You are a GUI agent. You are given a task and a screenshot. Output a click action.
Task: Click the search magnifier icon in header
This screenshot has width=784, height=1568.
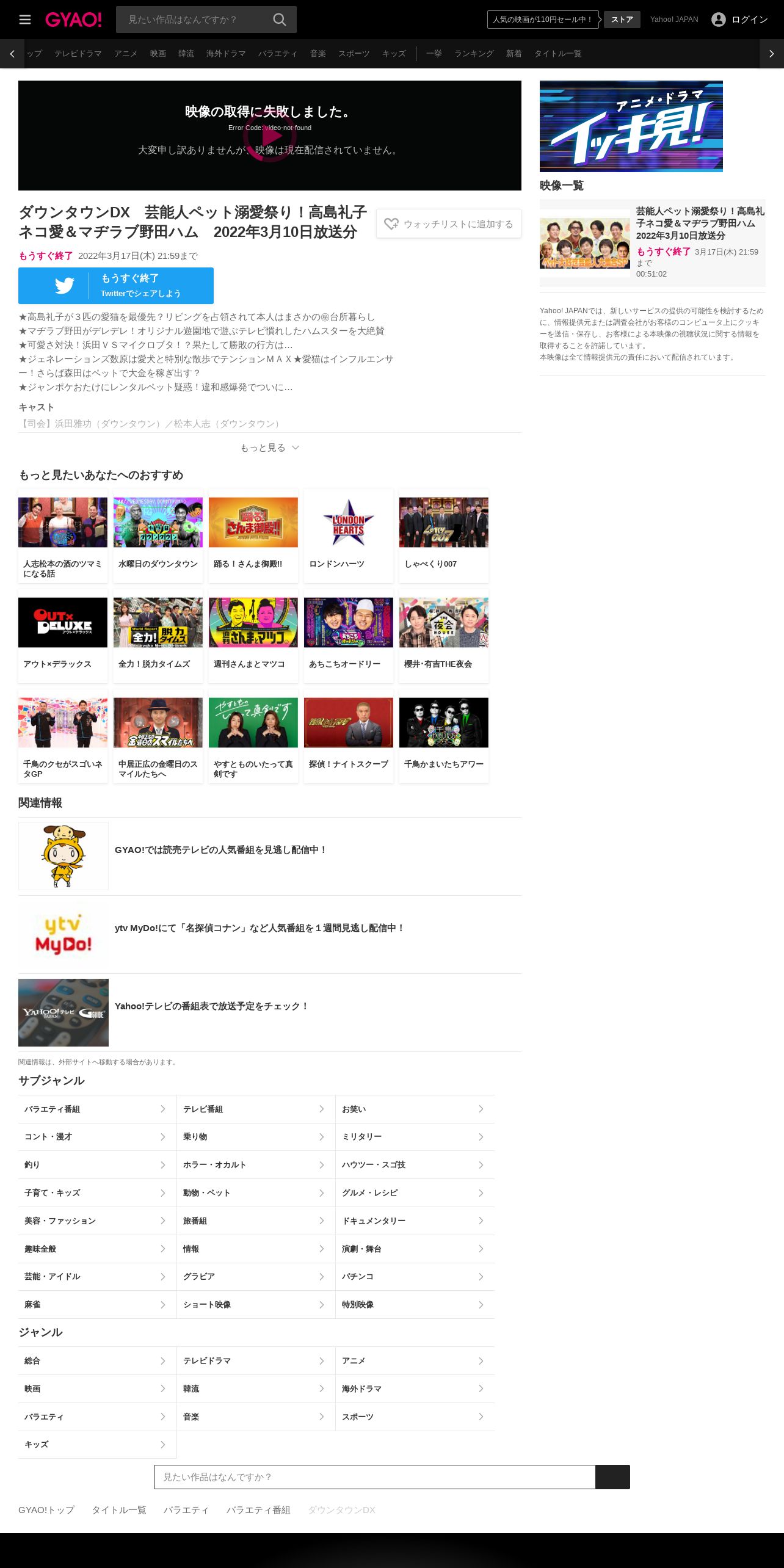click(280, 20)
